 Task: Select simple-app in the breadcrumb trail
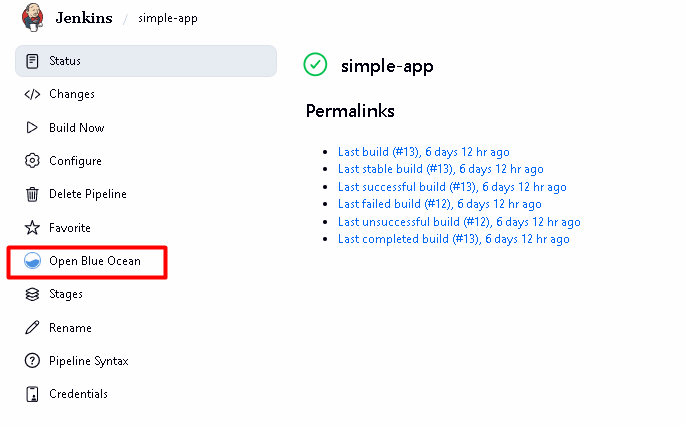point(168,19)
